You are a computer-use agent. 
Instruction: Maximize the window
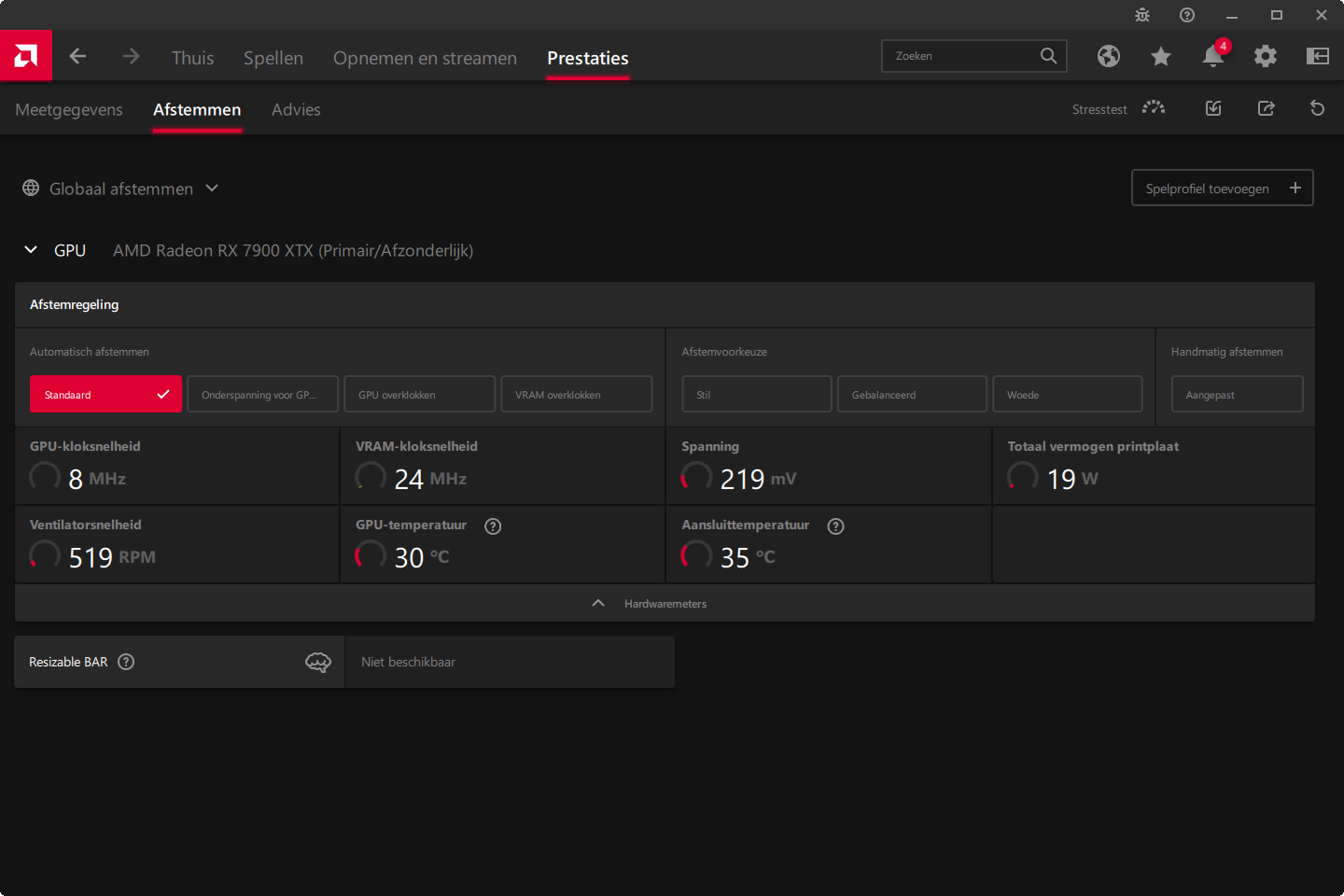tap(1277, 15)
